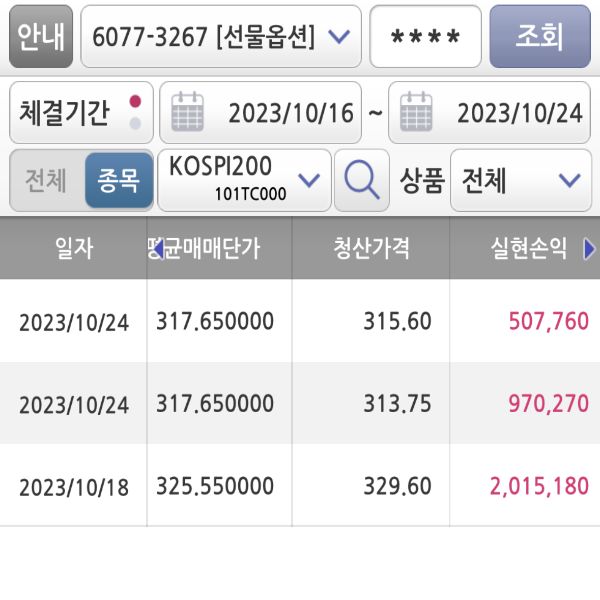
Task: Click the password input field
Action: point(425,37)
